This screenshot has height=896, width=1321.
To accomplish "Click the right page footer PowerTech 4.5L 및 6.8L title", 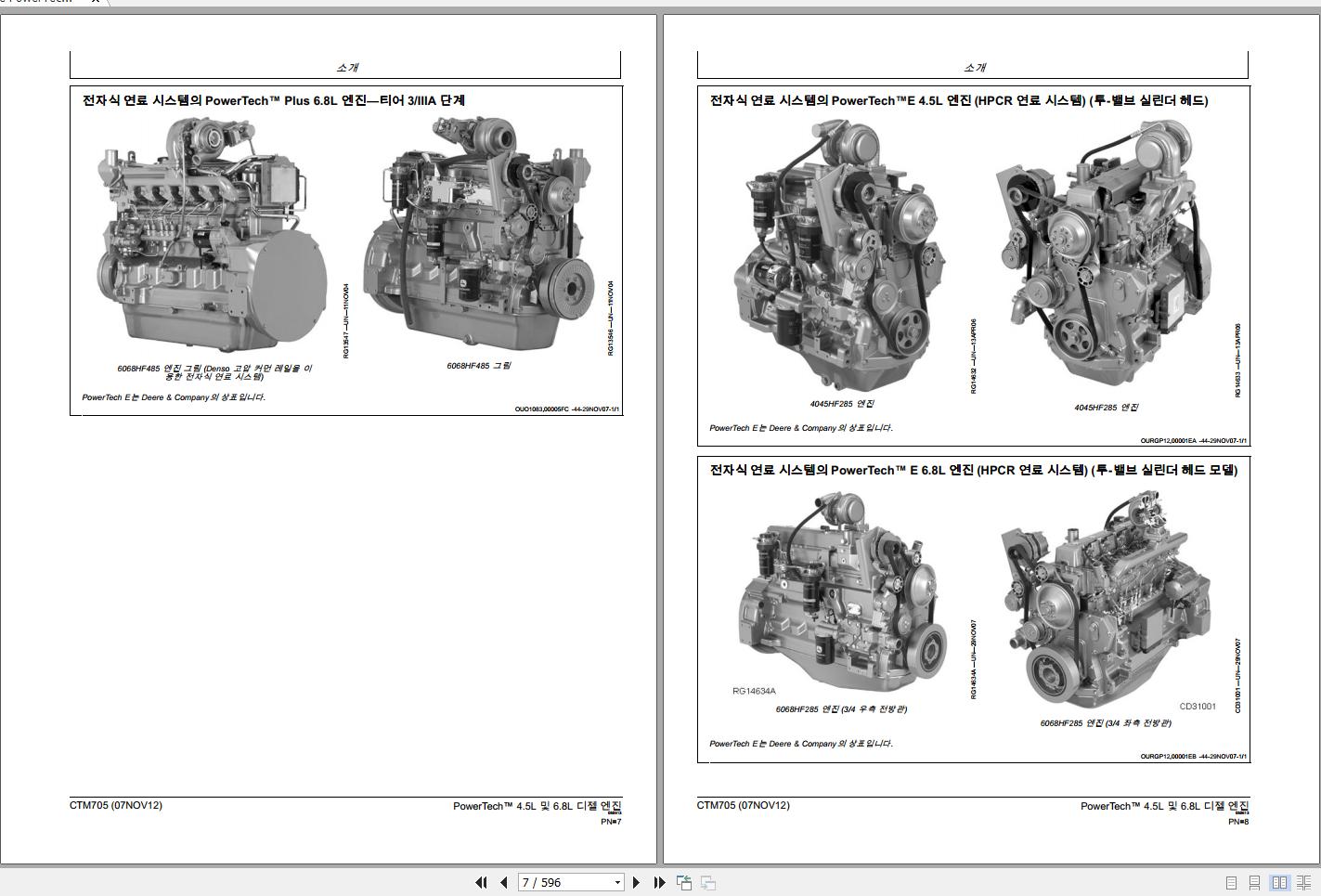I will (x=1165, y=806).
